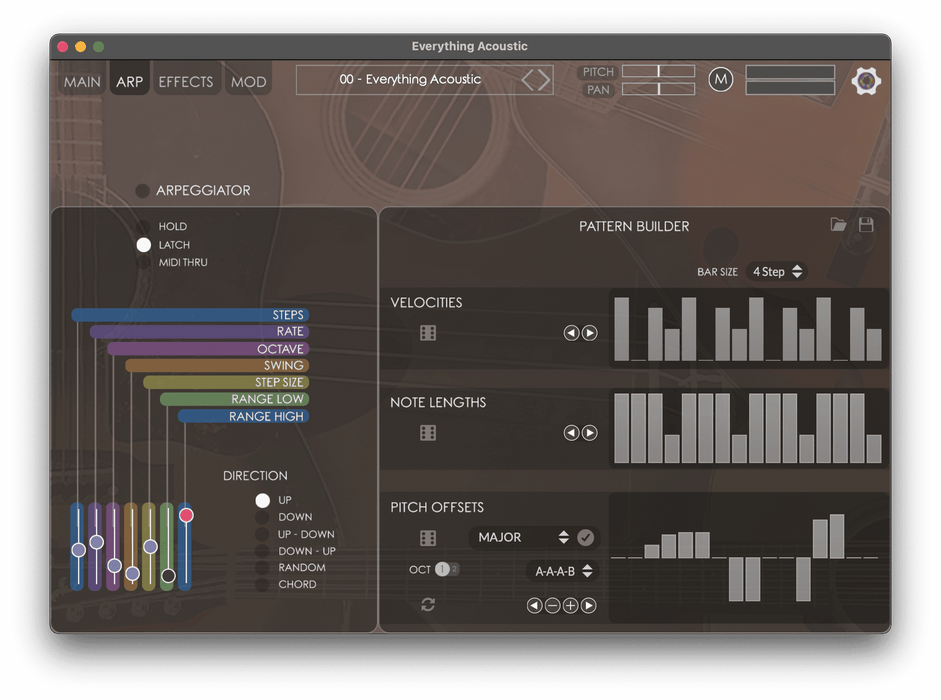Expand the A-A-A-B pattern dropdown

click(562, 572)
